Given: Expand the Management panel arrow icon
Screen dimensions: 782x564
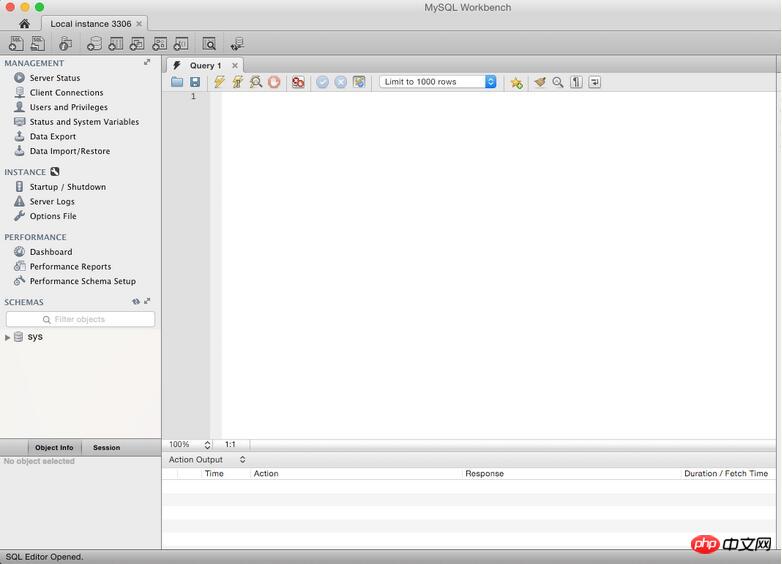Looking at the screenshot, I should coord(147,62).
